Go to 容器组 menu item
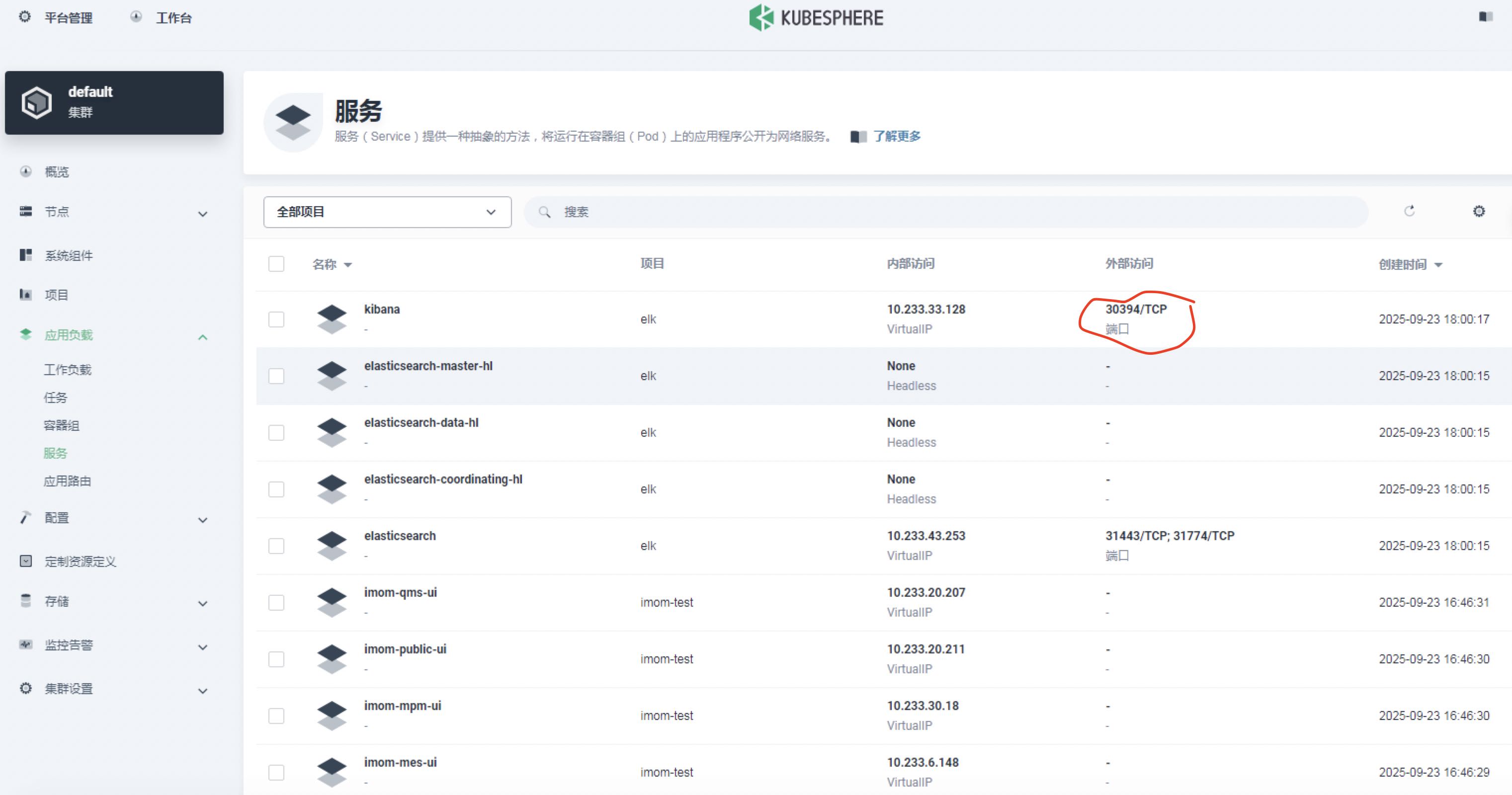The height and width of the screenshot is (795, 1512). [x=62, y=425]
